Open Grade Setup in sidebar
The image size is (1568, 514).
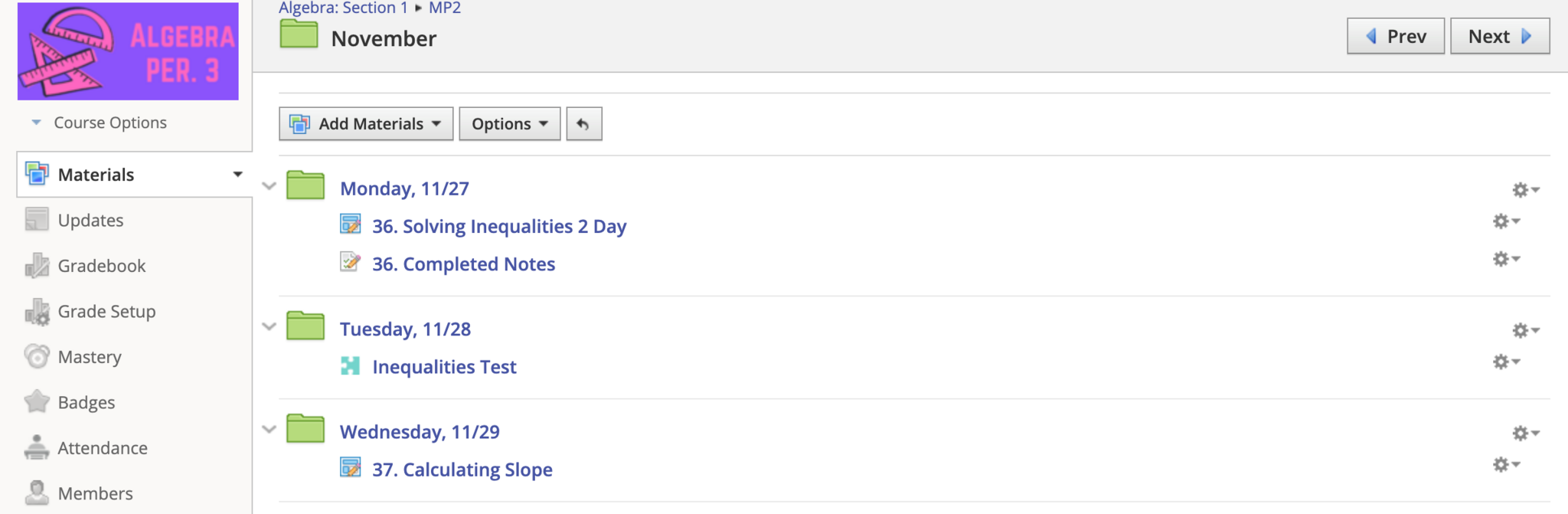[106, 312]
